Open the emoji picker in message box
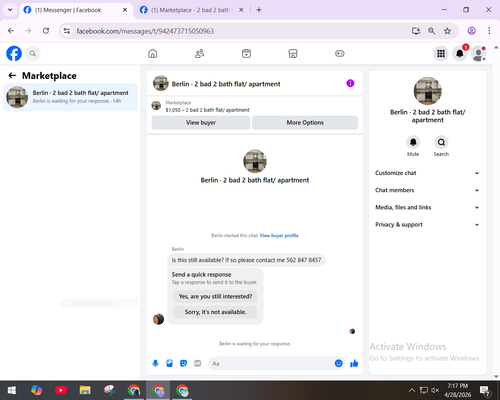The image size is (500, 400). (x=338, y=363)
